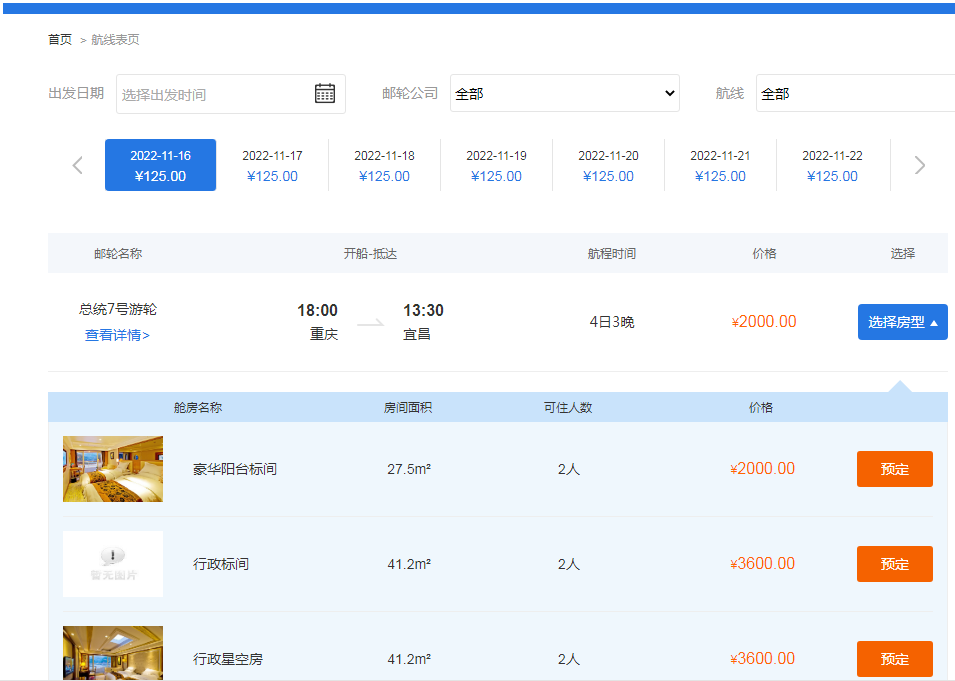Open the 查看详情 link for 总统7号游轮
Image resolution: width=955 pixels, height=681 pixels.
point(117,335)
